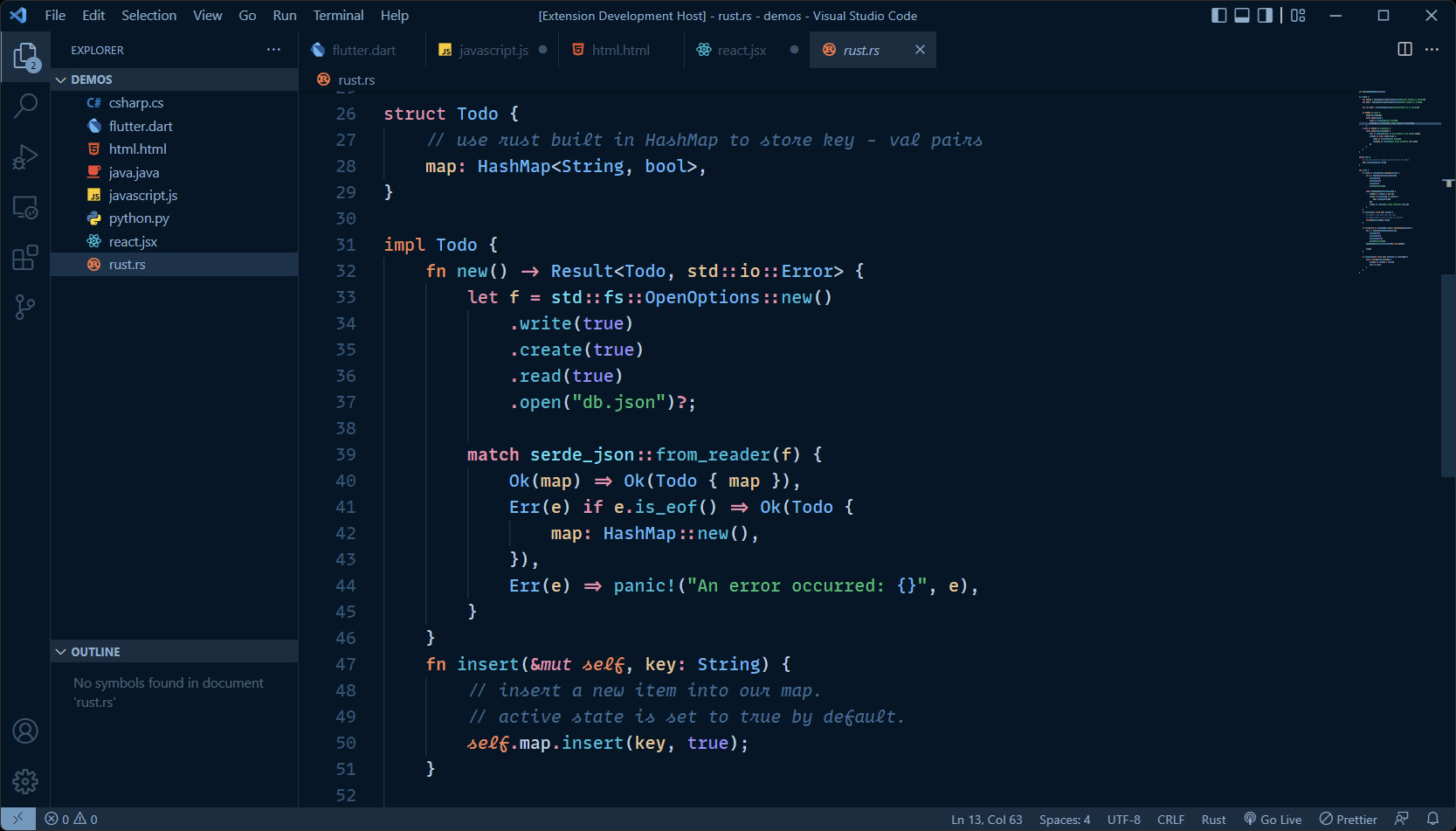Viewport: 1456px width, 831px height.
Task: Open python.py in Explorer
Action: pyautogui.click(x=175, y=218)
